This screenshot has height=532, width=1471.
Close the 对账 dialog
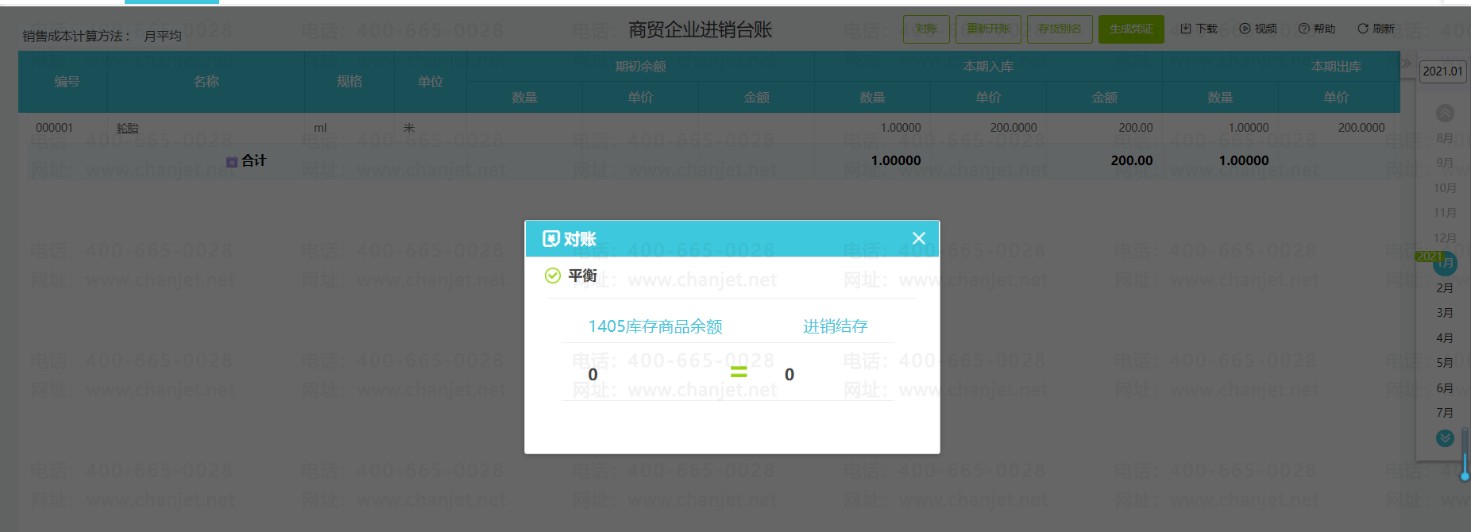919,238
